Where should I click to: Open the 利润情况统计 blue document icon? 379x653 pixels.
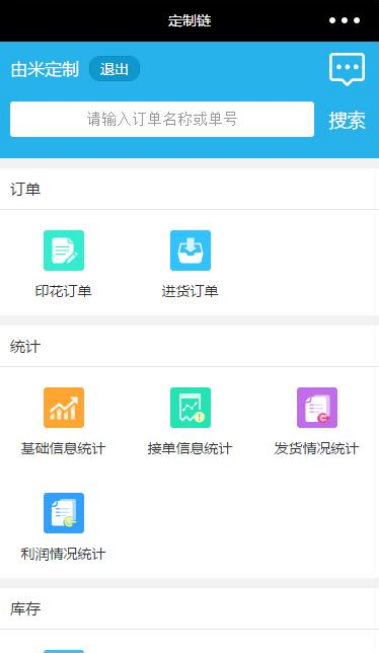[x=64, y=513]
